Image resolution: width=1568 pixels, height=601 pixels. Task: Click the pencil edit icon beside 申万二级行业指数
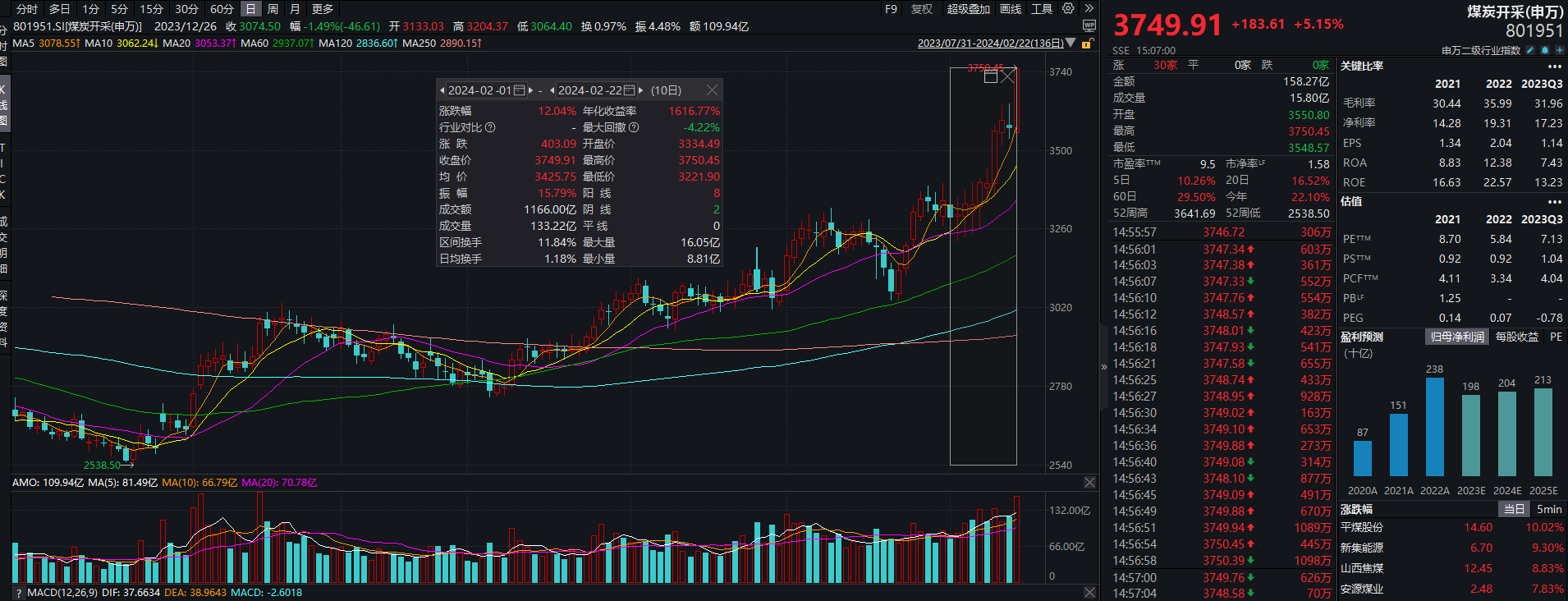tap(1529, 51)
